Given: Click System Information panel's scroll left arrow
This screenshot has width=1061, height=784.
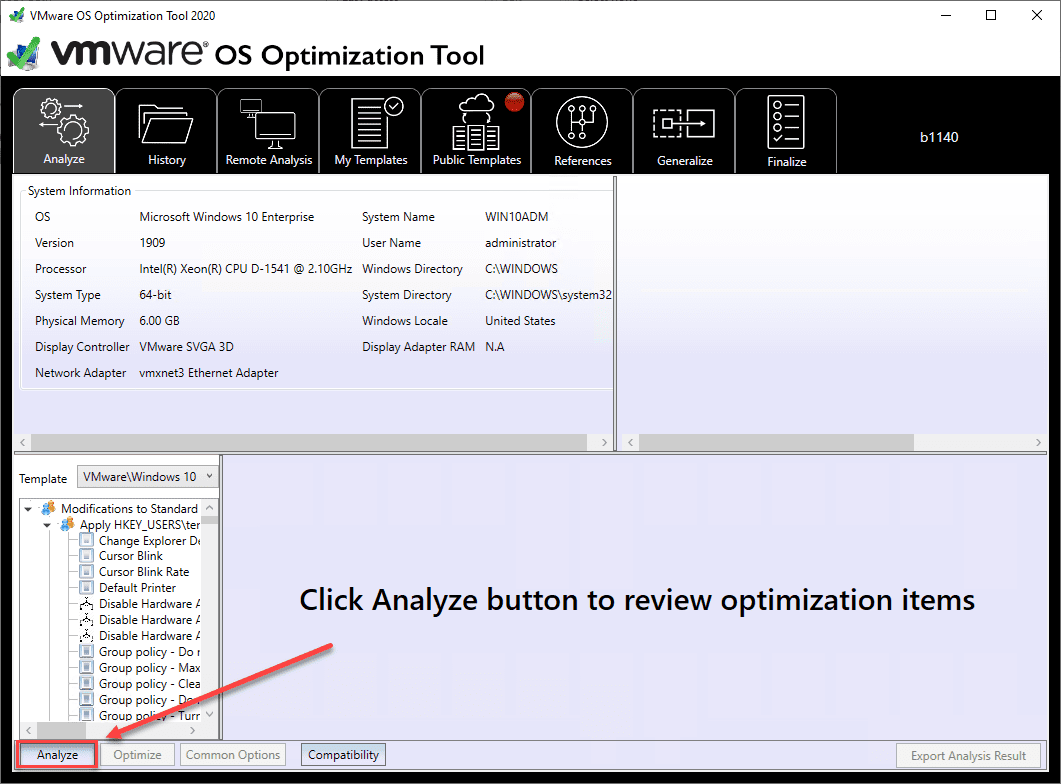Looking at the screenshot, I should click(x=22, y=442).
